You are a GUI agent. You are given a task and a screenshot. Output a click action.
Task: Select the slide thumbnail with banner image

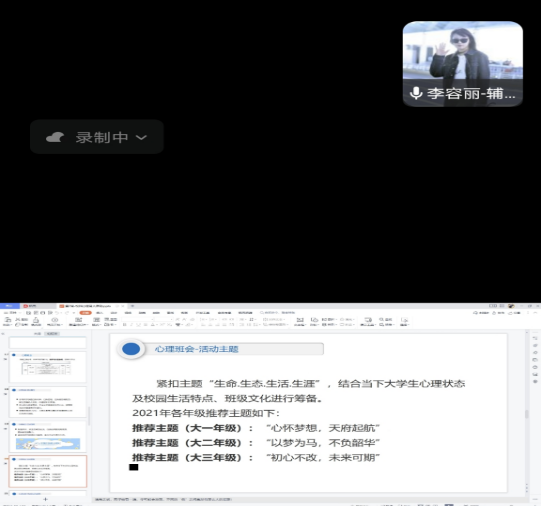click(48, 437)
